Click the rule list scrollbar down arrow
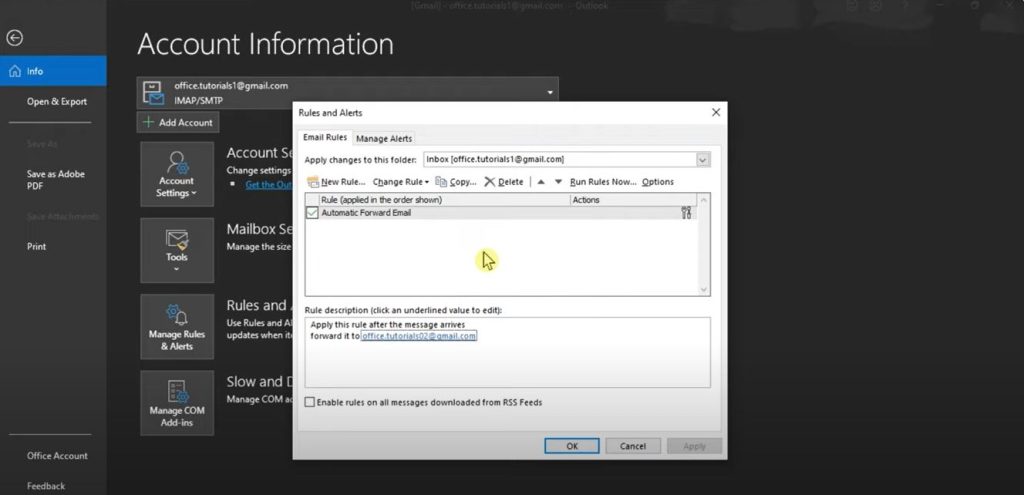This screenshot has width=1024, height=495. click(x=703, y=289)
